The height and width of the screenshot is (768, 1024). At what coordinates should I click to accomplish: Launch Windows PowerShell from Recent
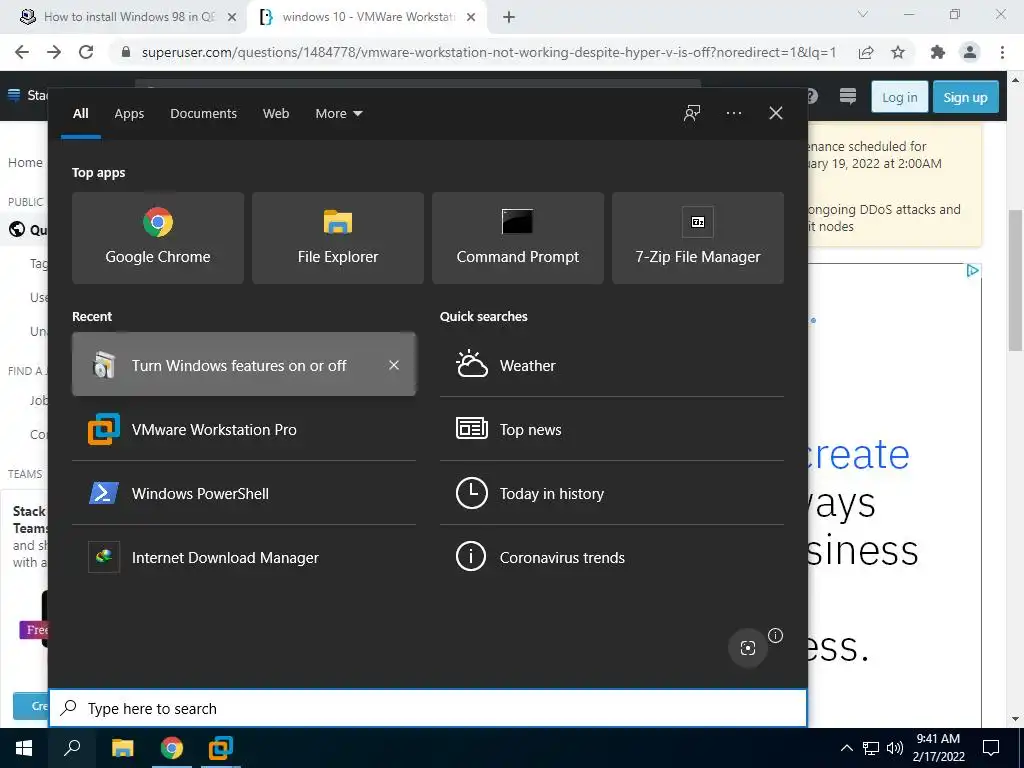click(244, 494)
